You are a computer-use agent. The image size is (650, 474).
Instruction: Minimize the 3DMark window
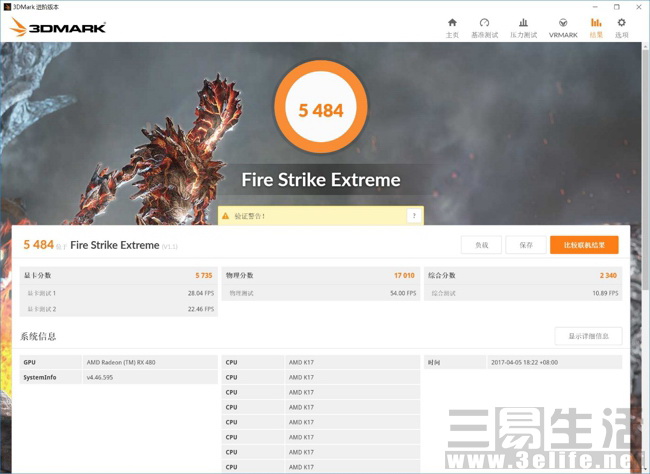coord(595,7)
